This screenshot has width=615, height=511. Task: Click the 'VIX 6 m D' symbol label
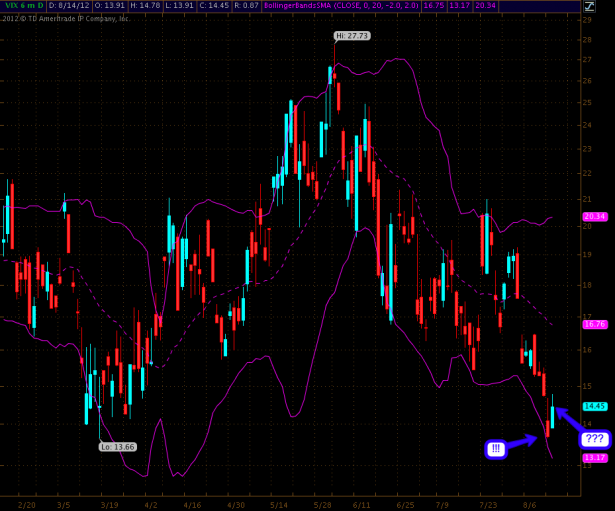click(24, 5)
